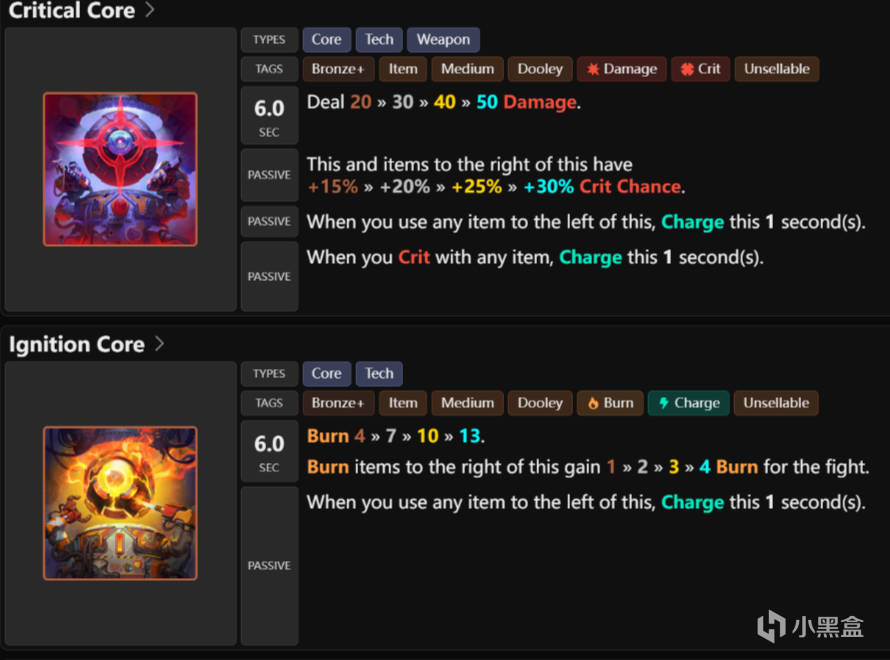Screen dimensions: 890x660
Task: Click the Medium tag on Ignition Core
Action: tap(468, 403)
